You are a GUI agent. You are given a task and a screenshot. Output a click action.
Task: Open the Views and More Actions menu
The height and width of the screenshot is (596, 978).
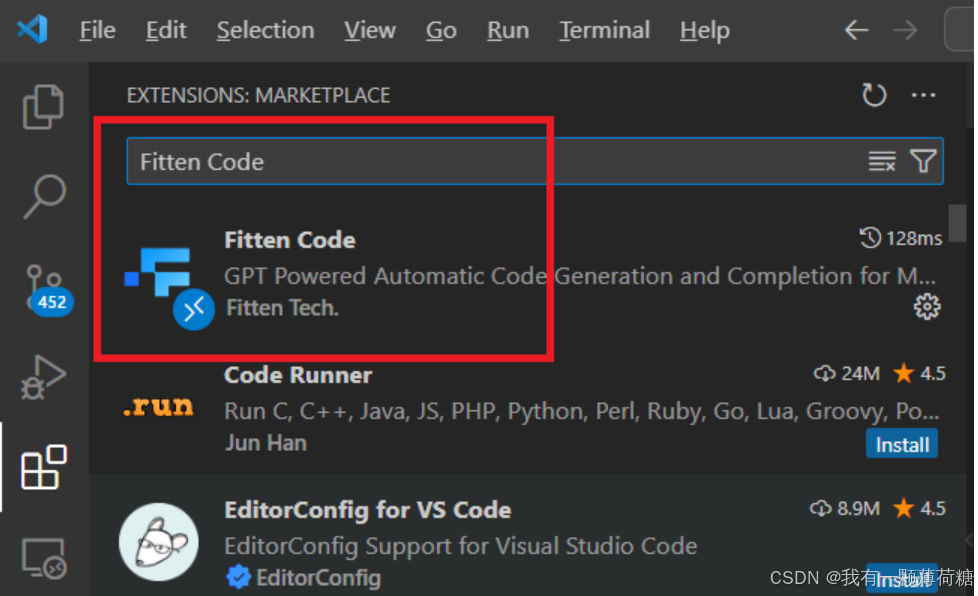click(923, 95)
